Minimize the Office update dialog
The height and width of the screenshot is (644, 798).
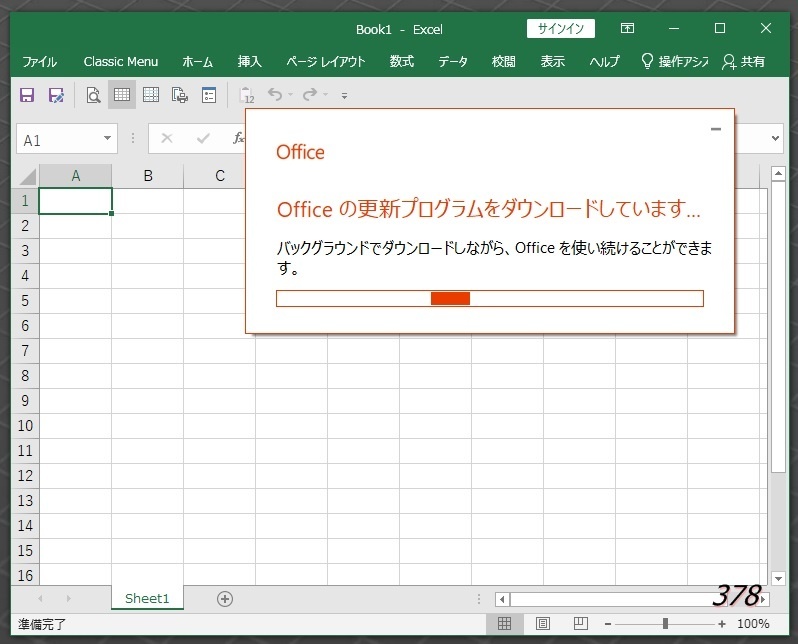[716, 129]
